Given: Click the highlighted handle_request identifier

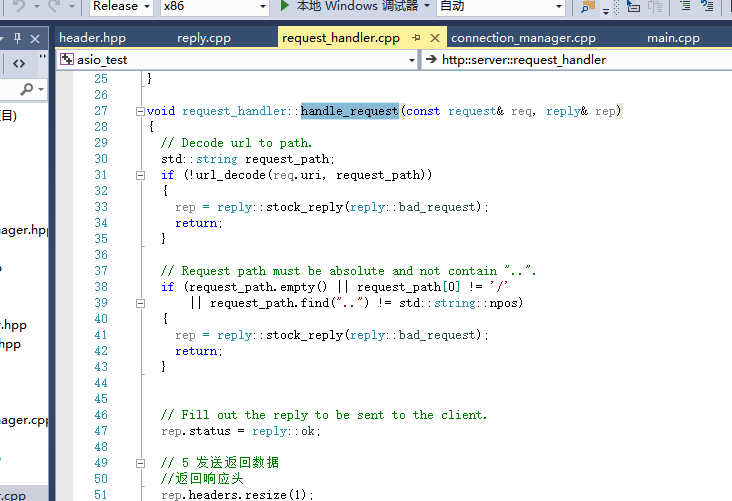Looking at the screenshot, I should click(x=350, y=111).
